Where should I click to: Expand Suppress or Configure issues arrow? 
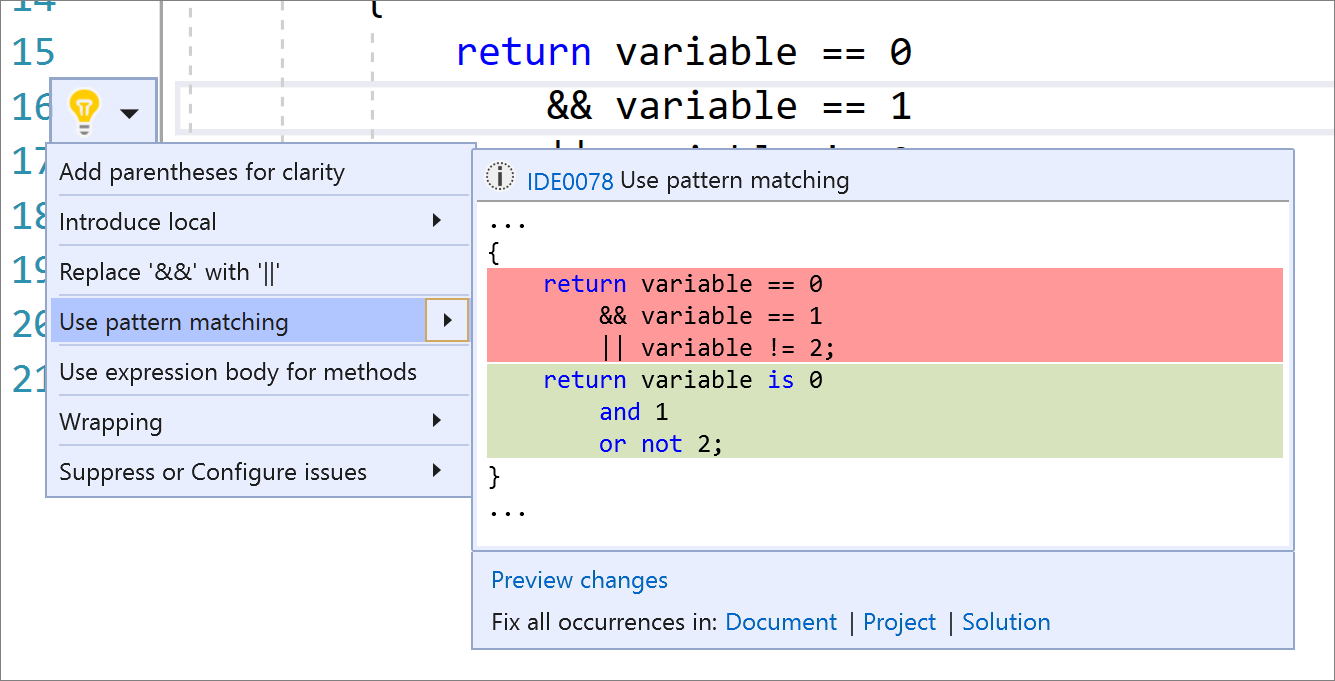[437, 471]
